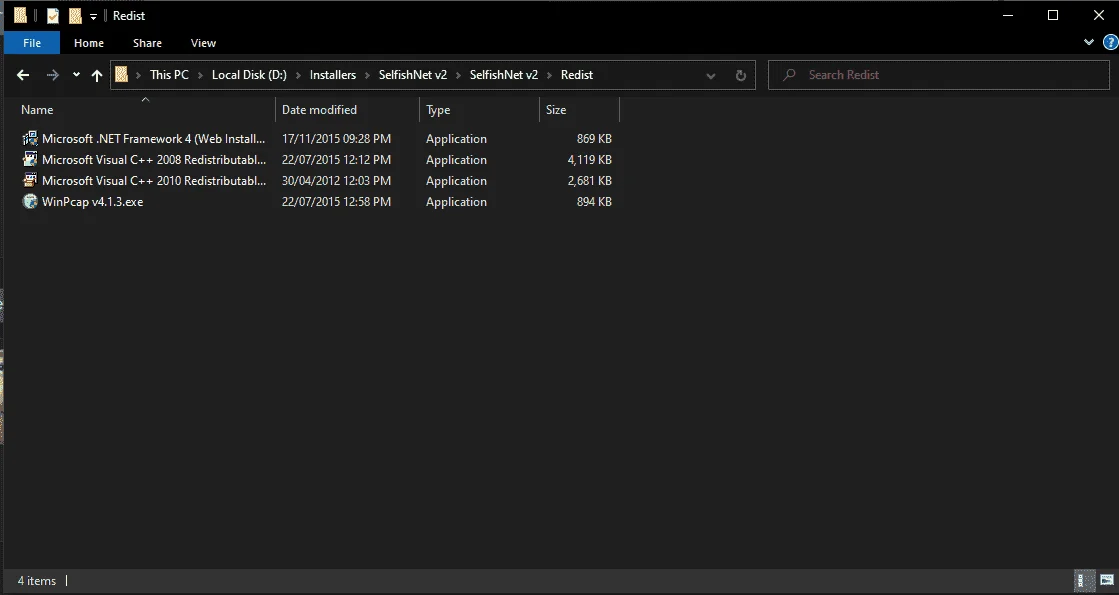Viewport: 1119px width, 595px height.
Task: Expand the ribbon with the chevron
Action: tap(1089, 42)
